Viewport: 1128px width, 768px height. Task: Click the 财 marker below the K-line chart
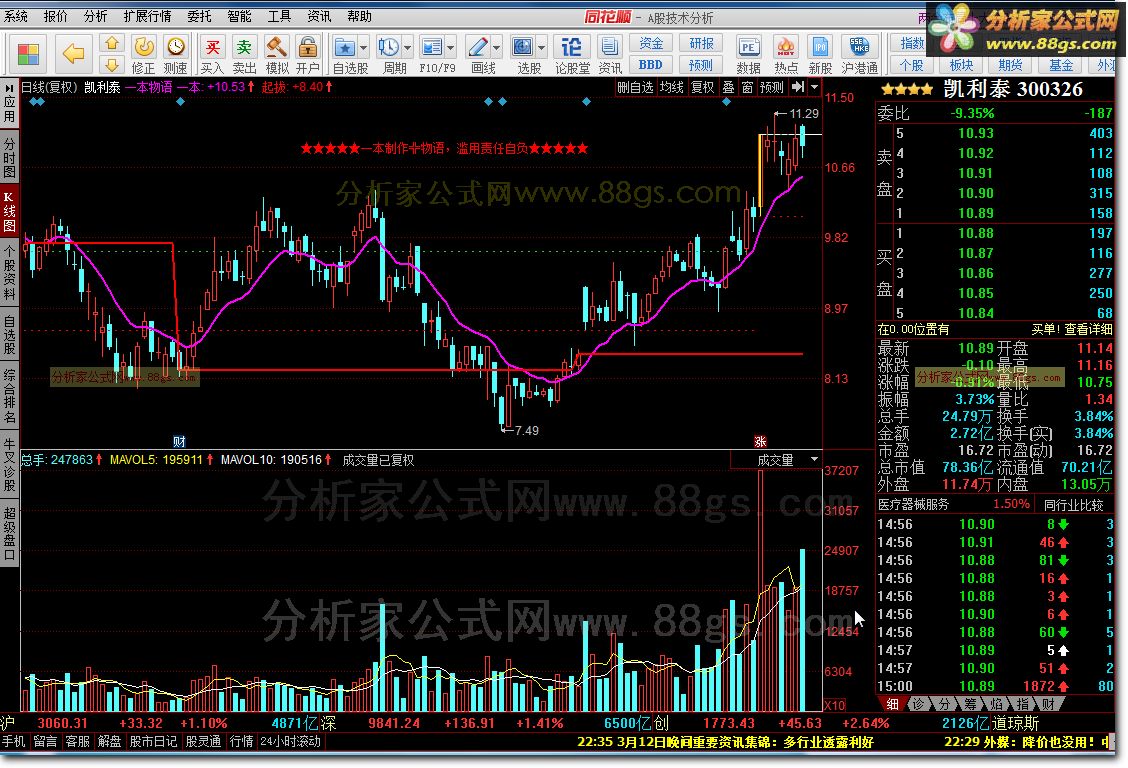click(x=179, y=442)
